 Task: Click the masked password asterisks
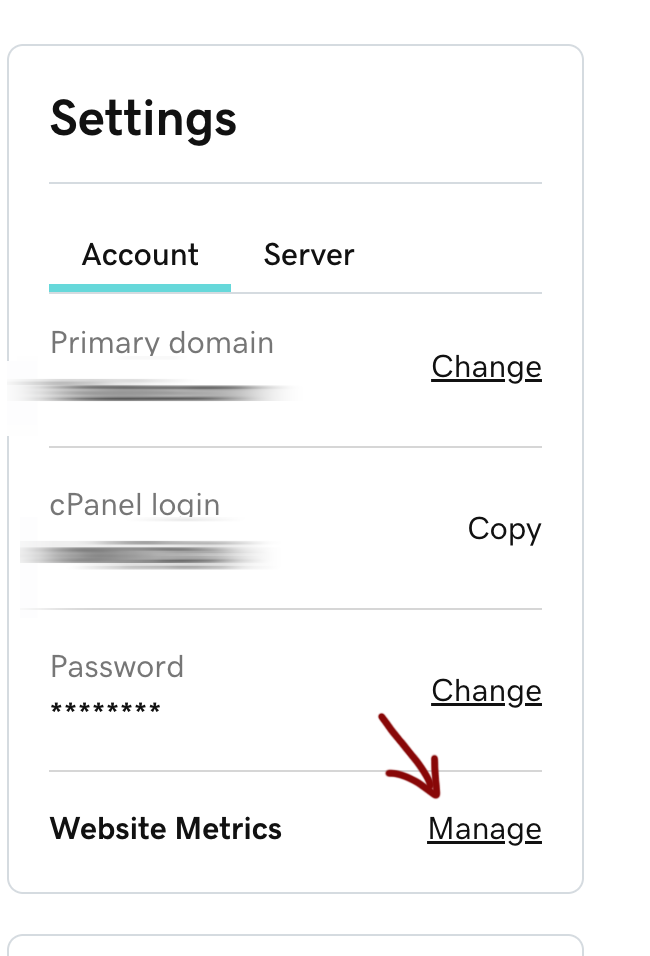point(105,711)
